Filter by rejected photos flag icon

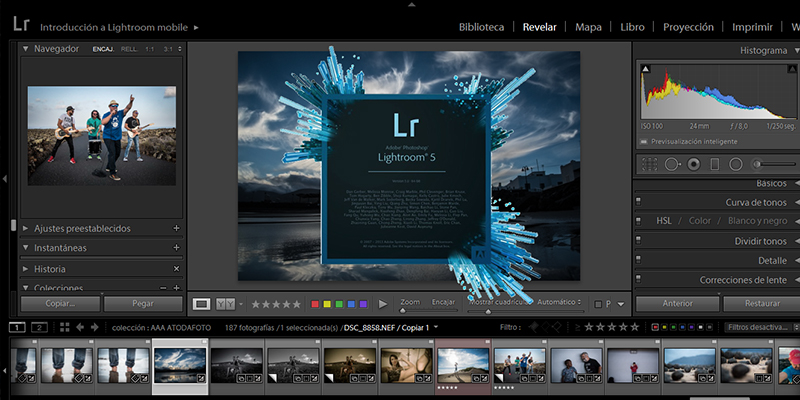(557, 327)
